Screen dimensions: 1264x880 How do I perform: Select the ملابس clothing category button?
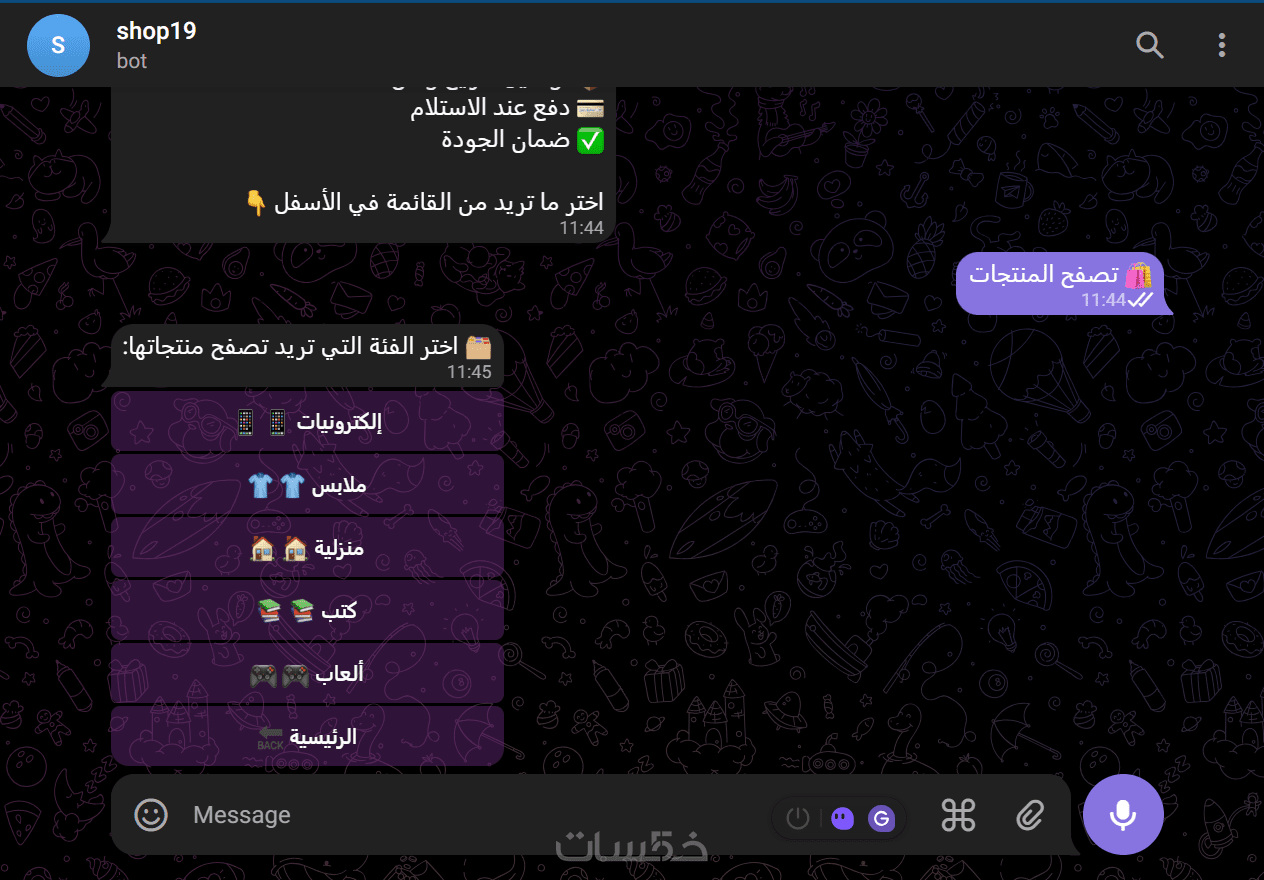coord(307,485)
